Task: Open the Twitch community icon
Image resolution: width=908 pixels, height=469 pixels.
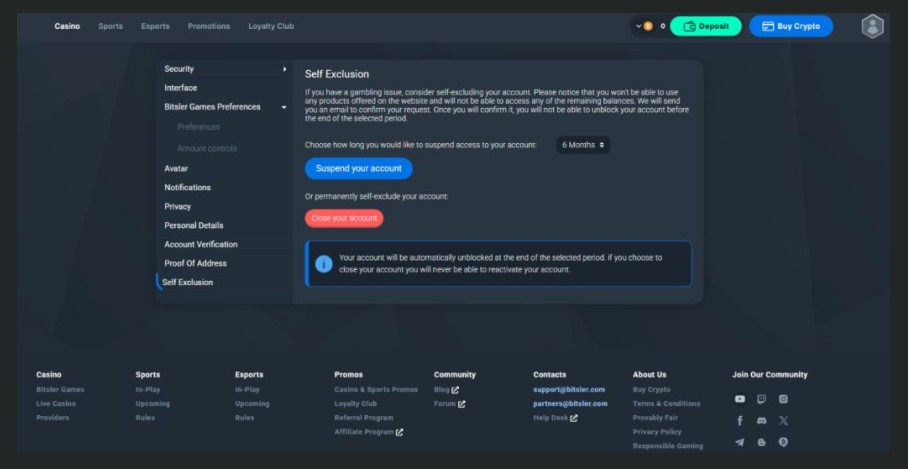Action: [762, 399]
